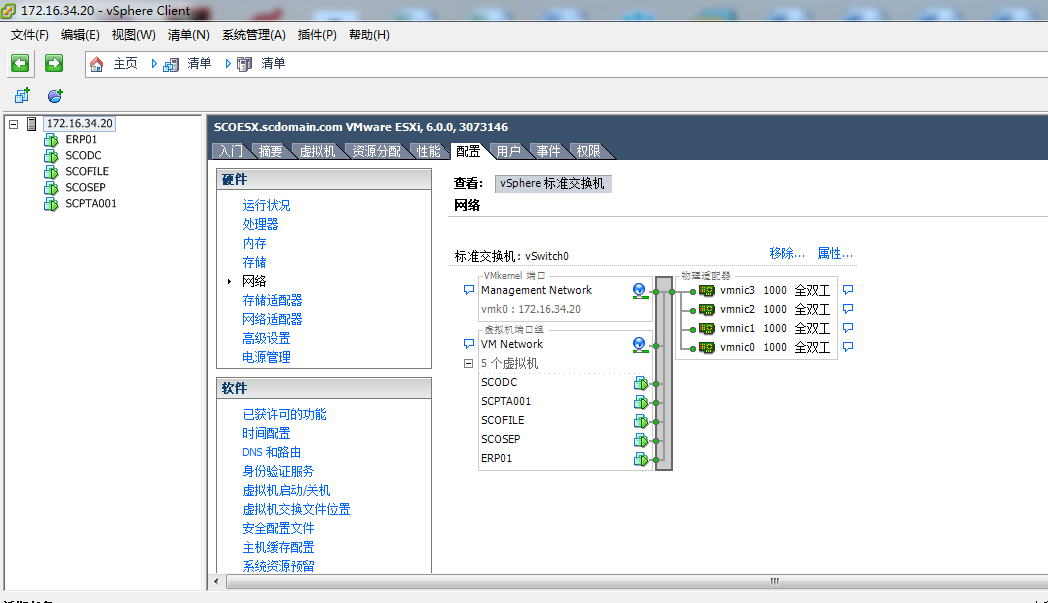The width and height of the screenshot is (1048, 603).
Task: Click the green Back navigation arrow
Action: (20, 63)
